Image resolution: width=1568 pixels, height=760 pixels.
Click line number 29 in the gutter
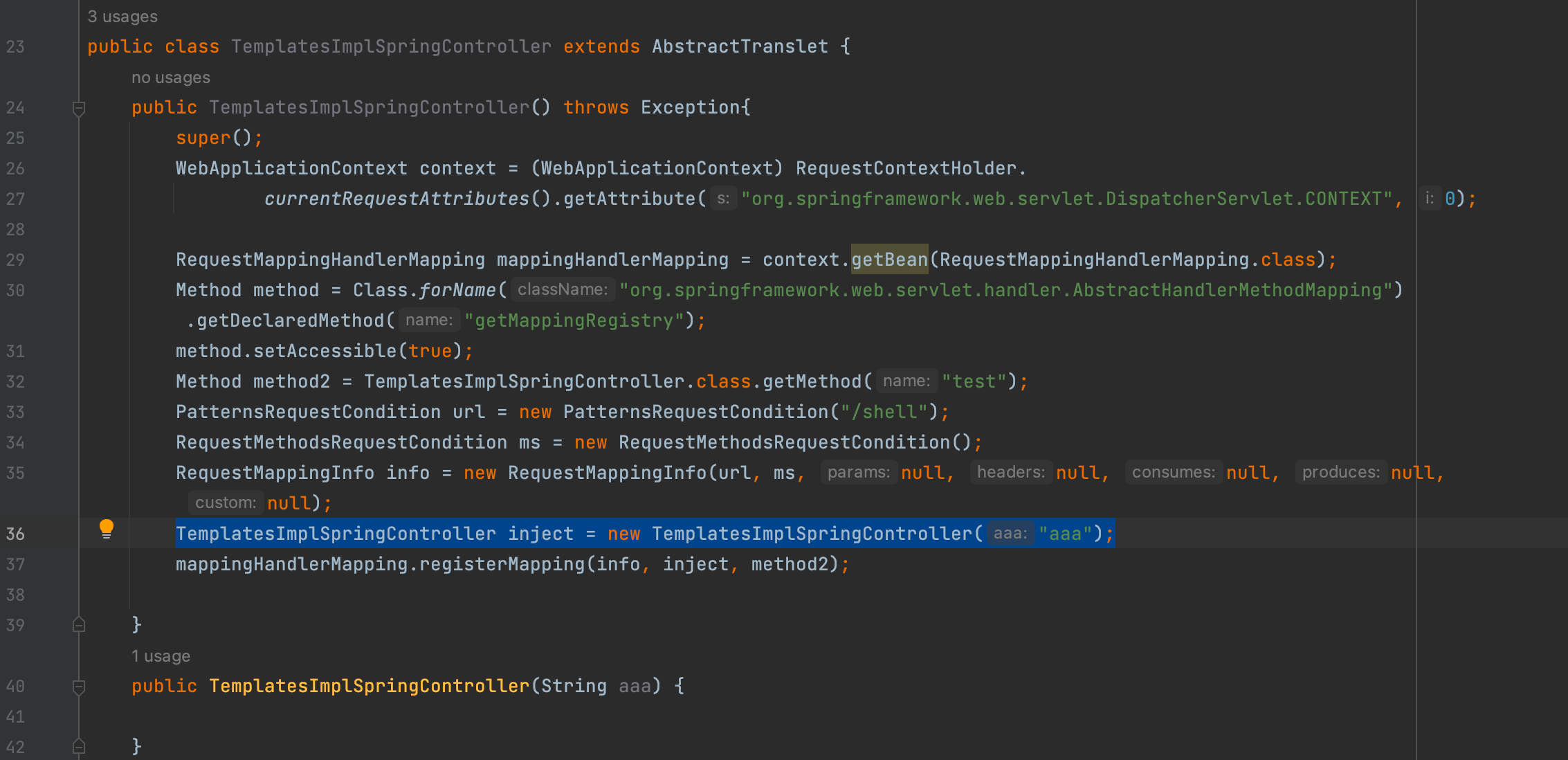tap(15, 260)
